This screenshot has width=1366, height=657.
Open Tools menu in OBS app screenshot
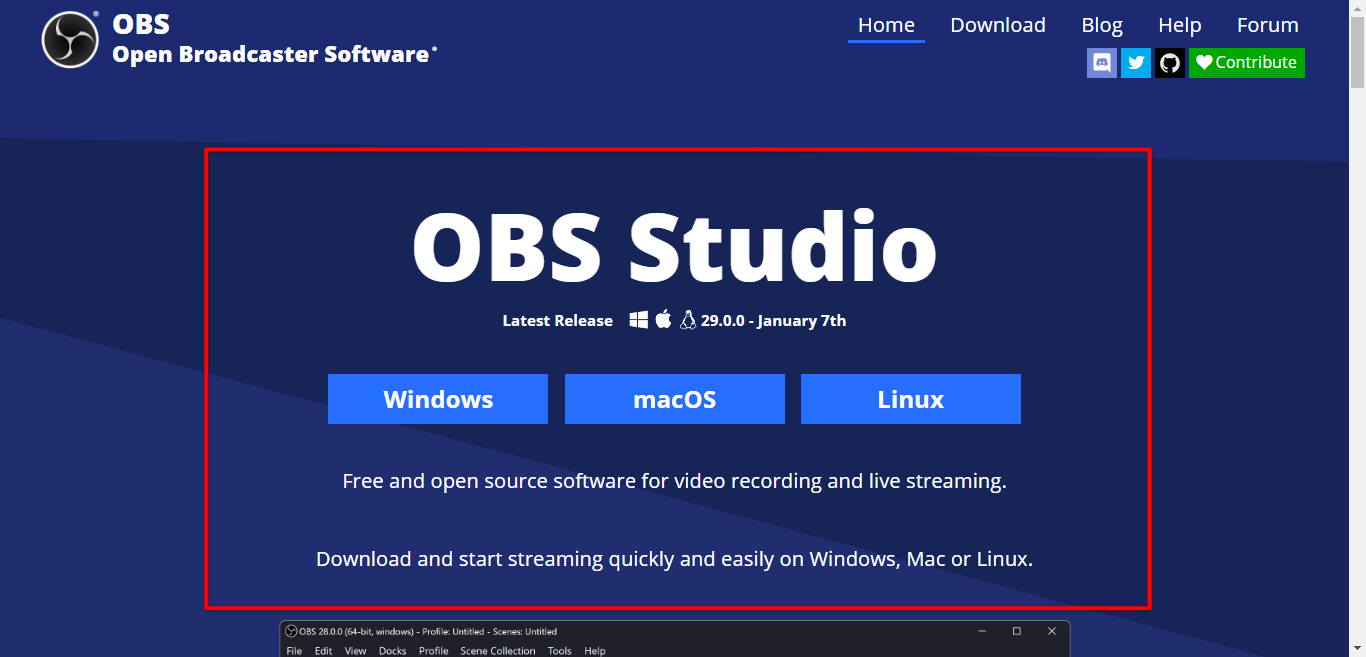(560, 651)
